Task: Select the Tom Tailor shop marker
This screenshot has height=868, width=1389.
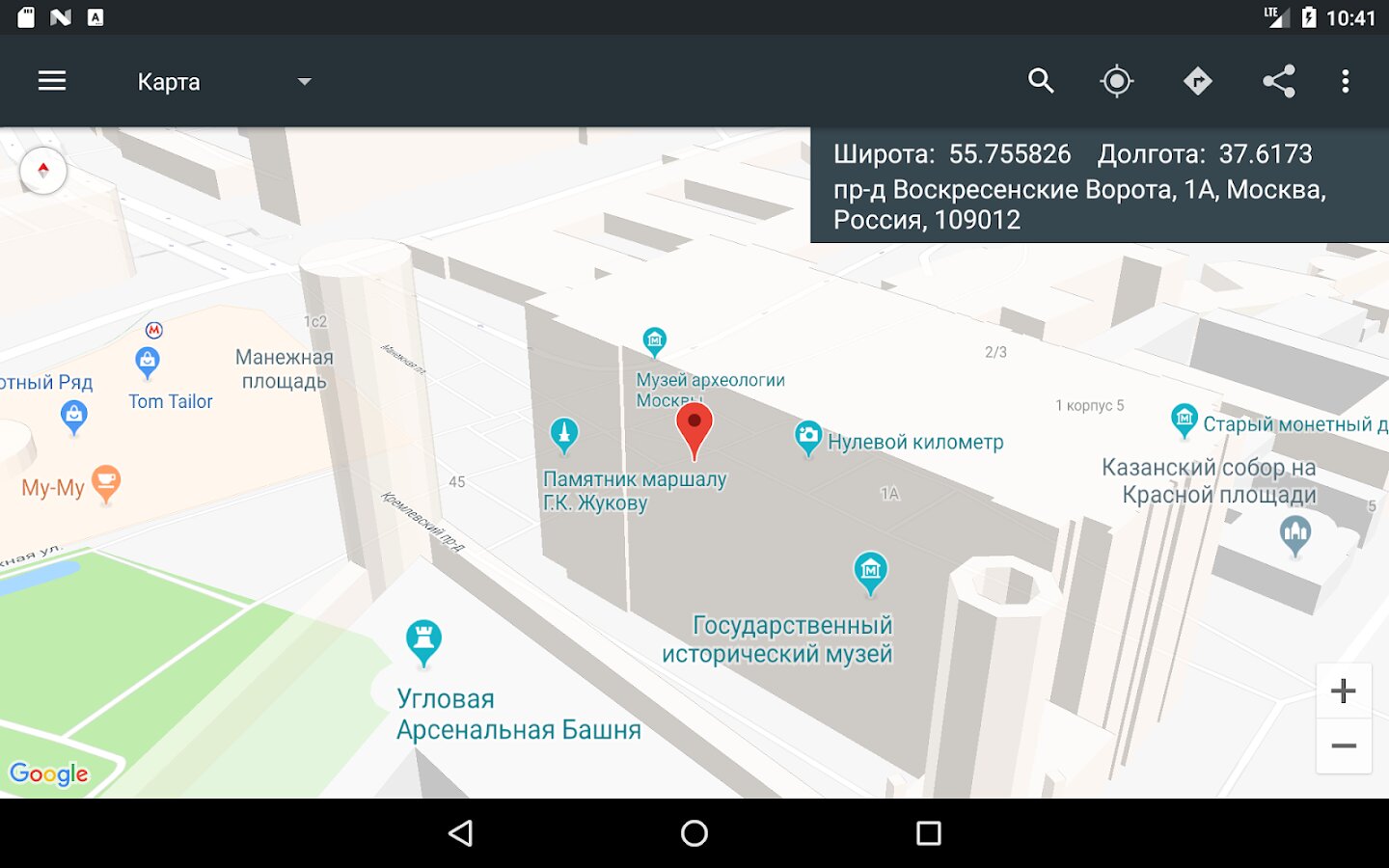Action: pyautogui.click(x=148, y=363)
